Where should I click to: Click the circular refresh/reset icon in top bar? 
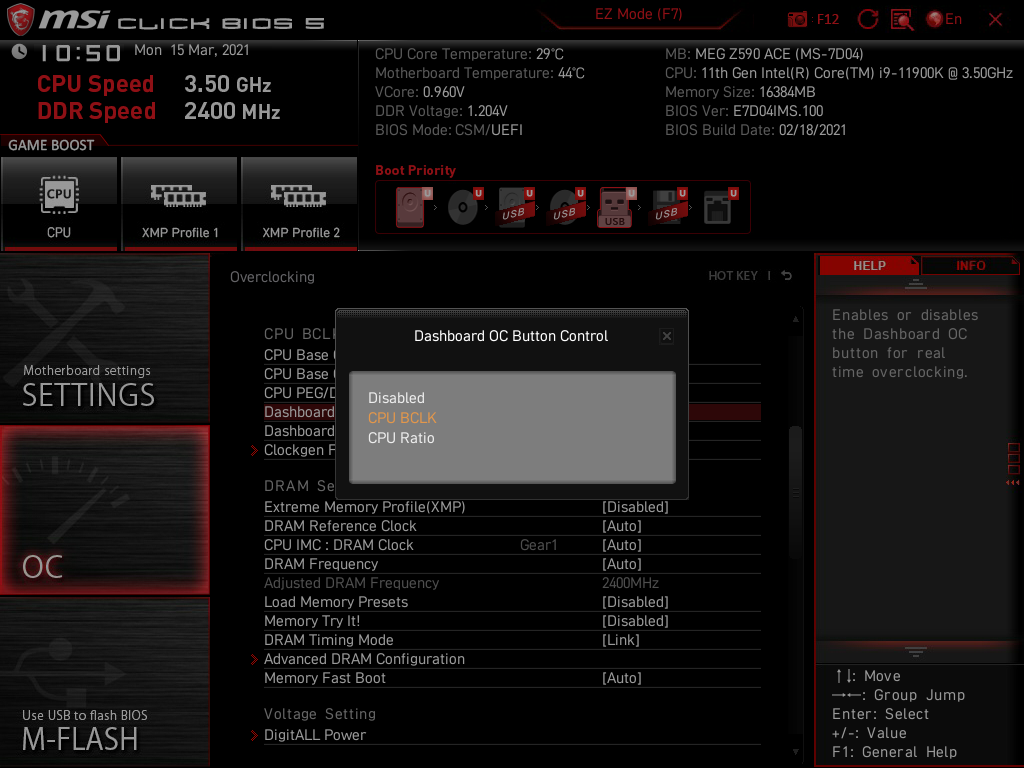[x=868, y=19]
